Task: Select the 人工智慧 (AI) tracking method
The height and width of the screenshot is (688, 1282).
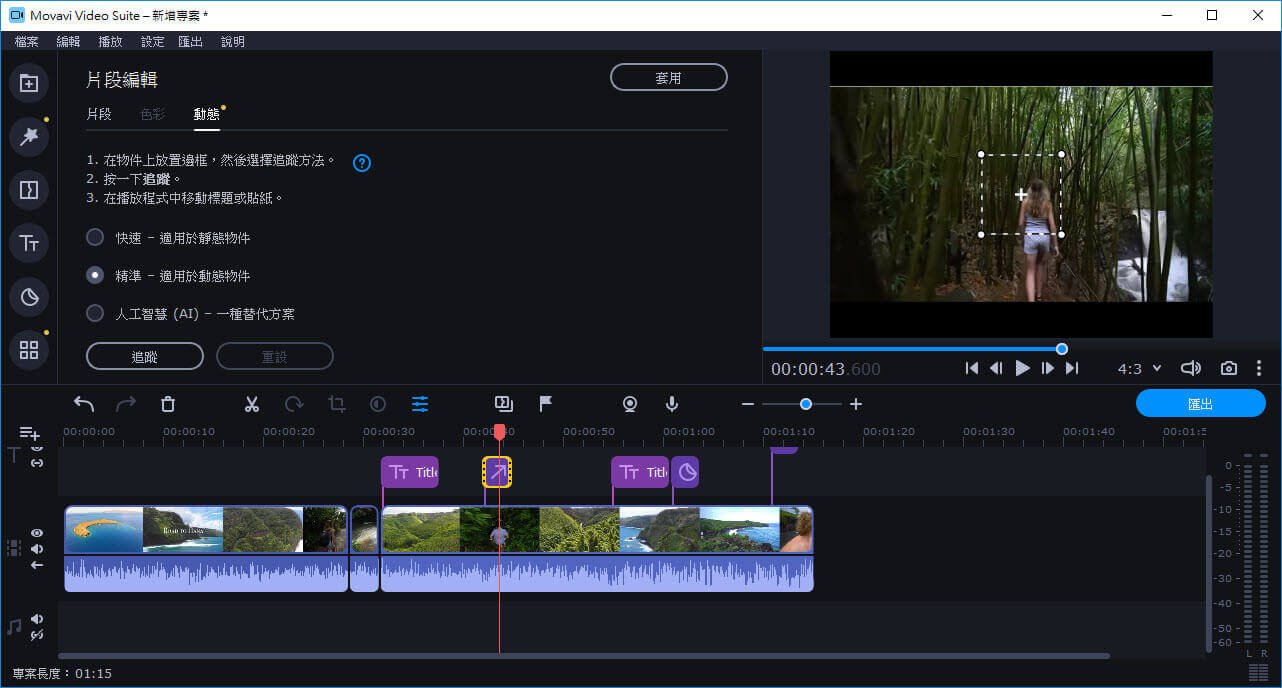Action: 95,313
